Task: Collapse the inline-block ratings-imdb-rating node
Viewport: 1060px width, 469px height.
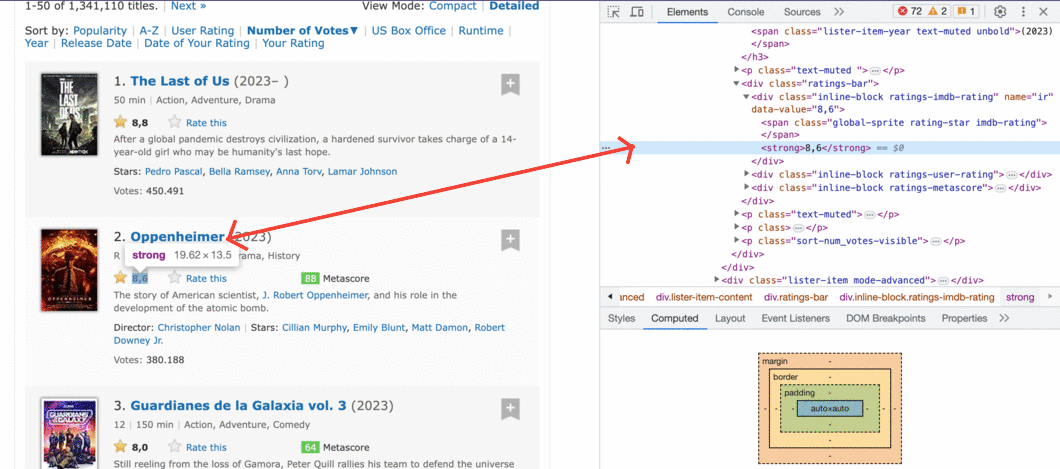Action: [x=747, y=97]
